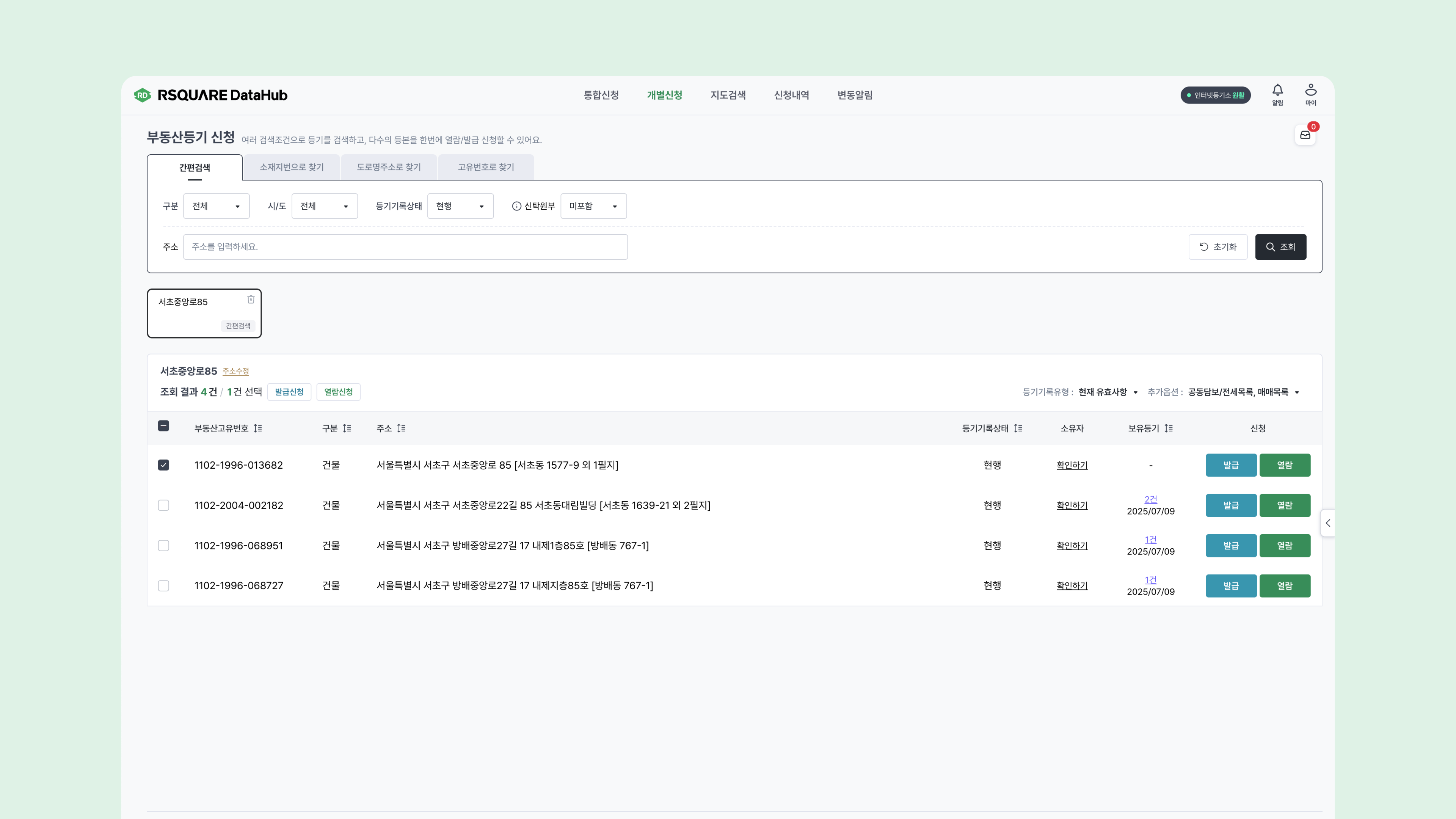Sort by 보유등기 column sort icon
Screen dimensions: 1456x819
1168,428
